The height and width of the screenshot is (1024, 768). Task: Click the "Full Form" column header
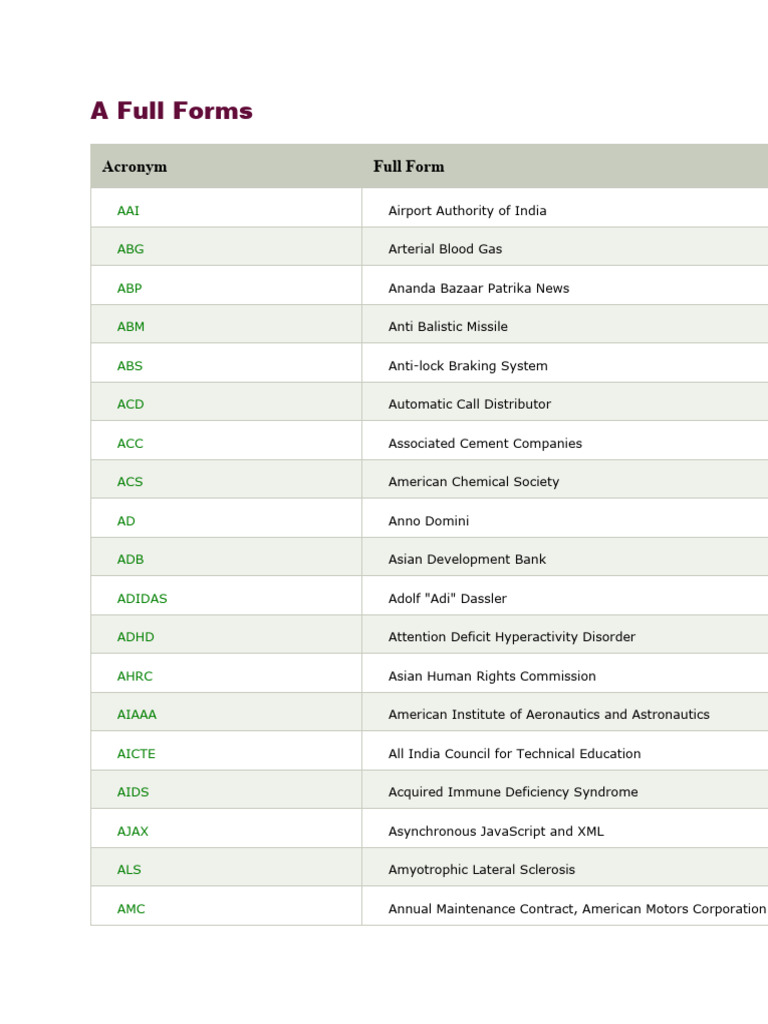click(408, 166)
